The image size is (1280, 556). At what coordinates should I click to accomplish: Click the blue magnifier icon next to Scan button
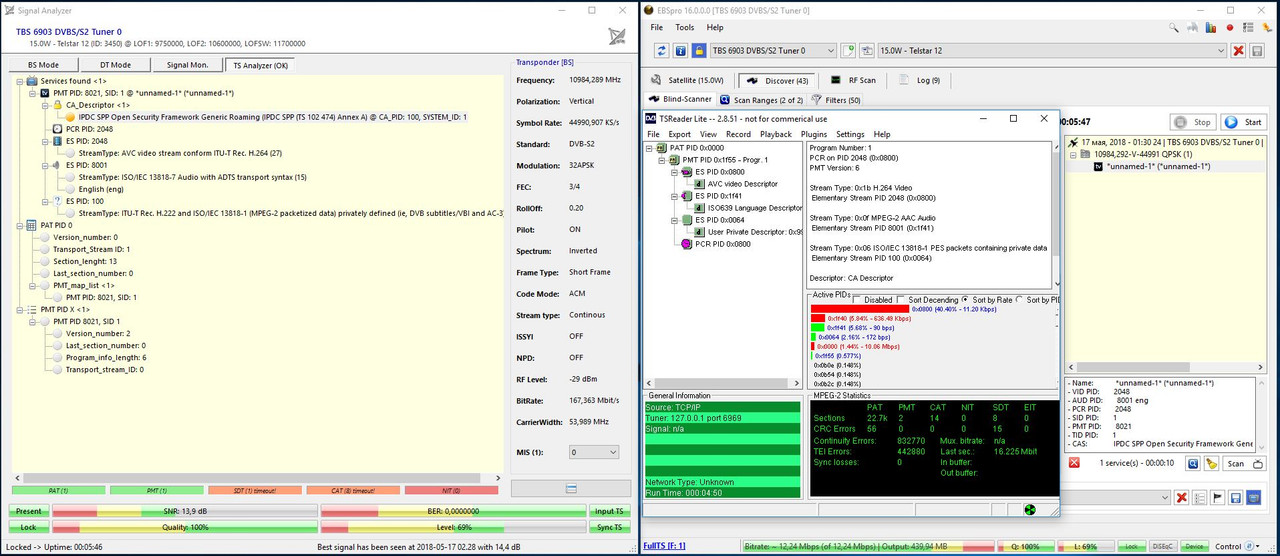coord(1193,463)
